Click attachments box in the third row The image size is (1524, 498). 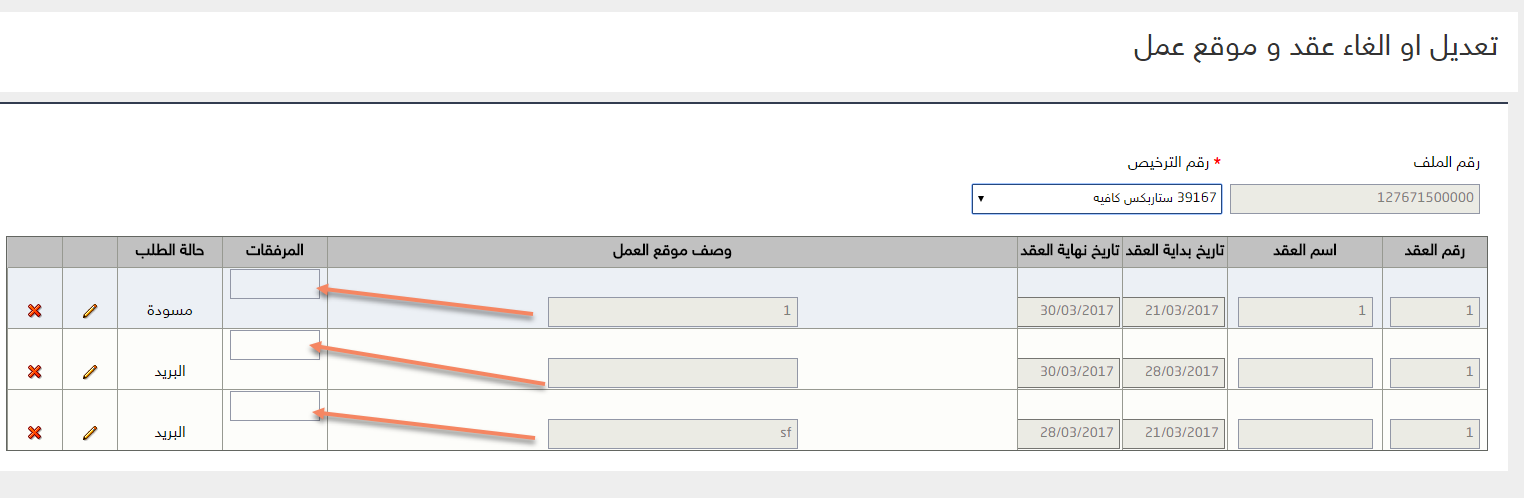pyautogui.click(x=275, y=406)
